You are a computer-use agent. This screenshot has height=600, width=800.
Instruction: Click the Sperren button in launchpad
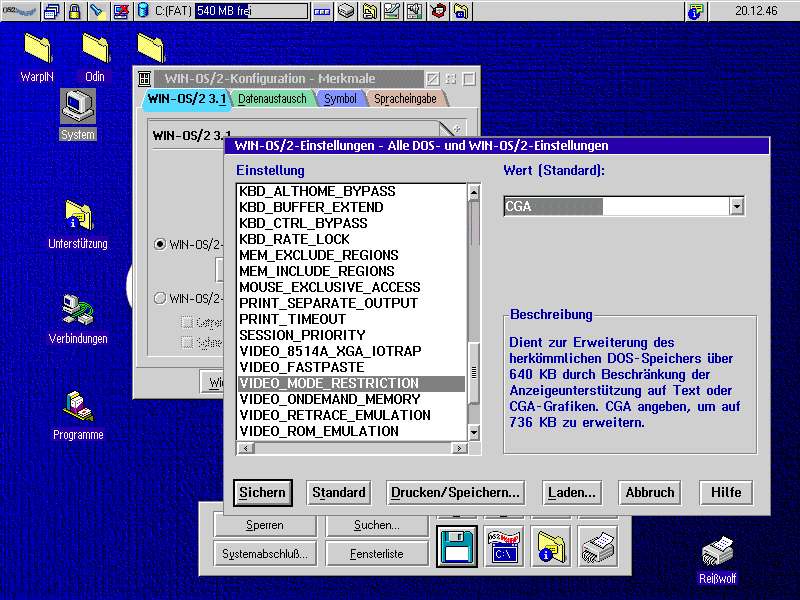[x=265, y=525]
